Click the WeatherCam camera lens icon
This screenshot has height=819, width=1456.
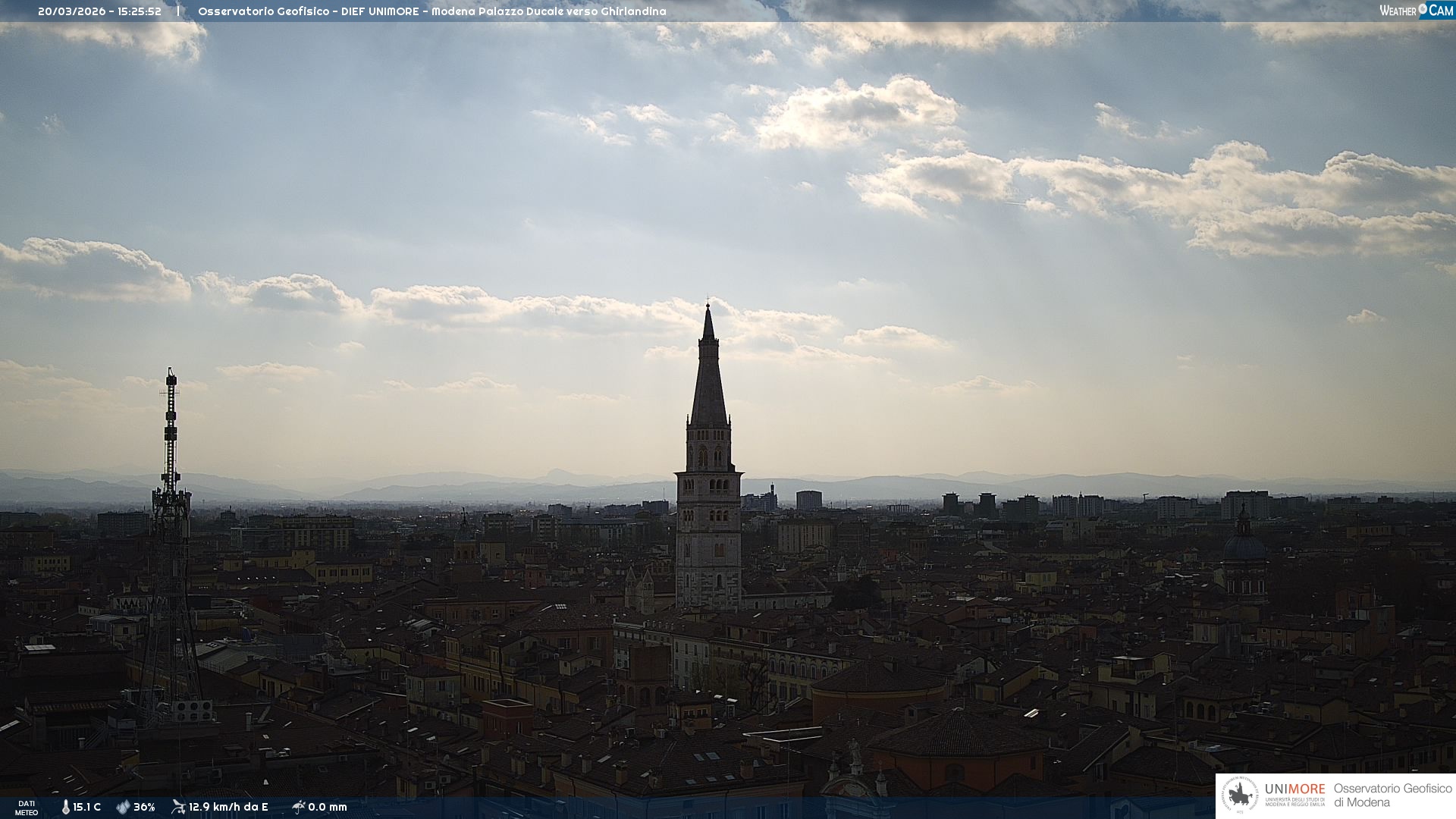point(1423,9)
